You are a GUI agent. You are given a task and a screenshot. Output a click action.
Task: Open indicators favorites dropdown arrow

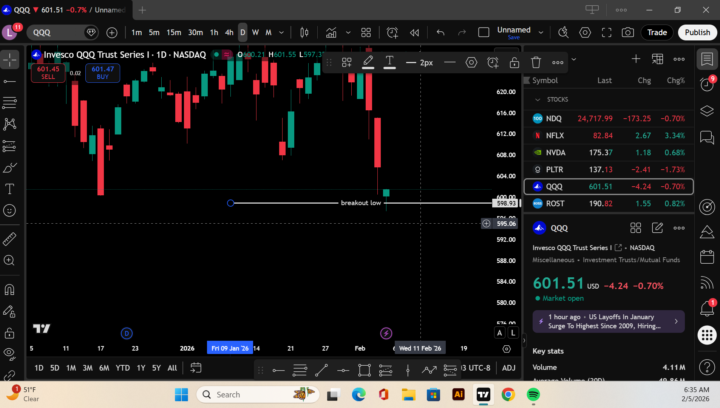[348, 33]
